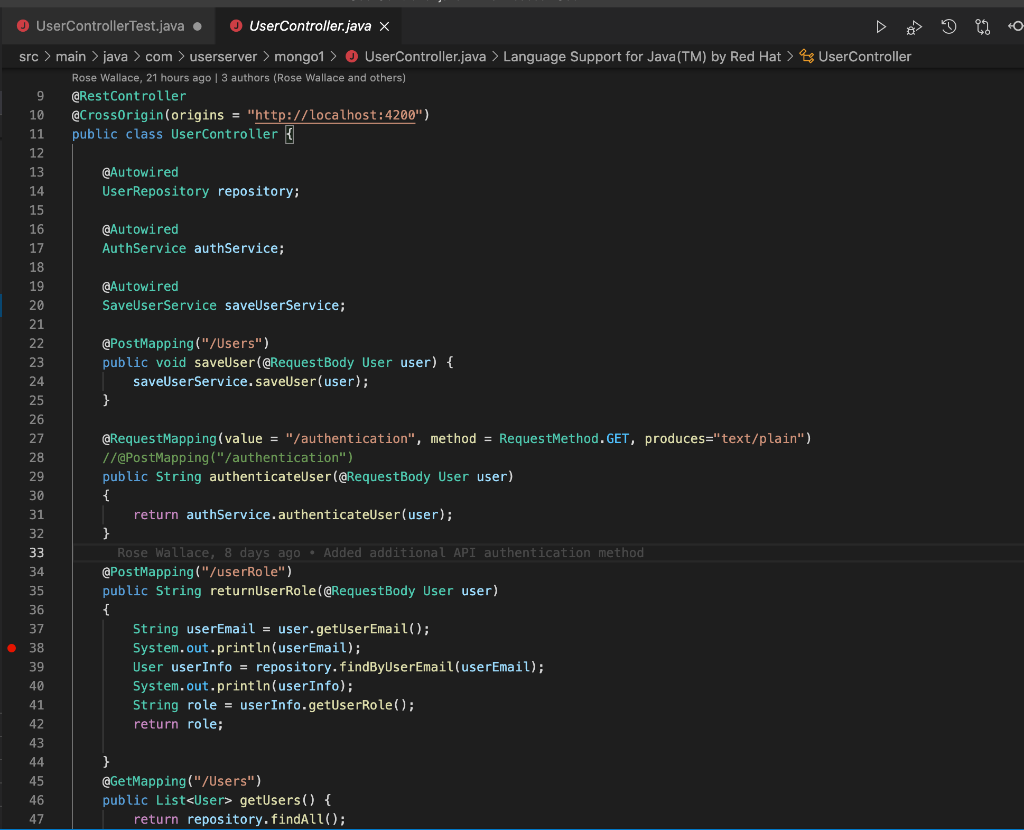Open the file history clock icon
The image size is (1024, 830).
(949, 27)
